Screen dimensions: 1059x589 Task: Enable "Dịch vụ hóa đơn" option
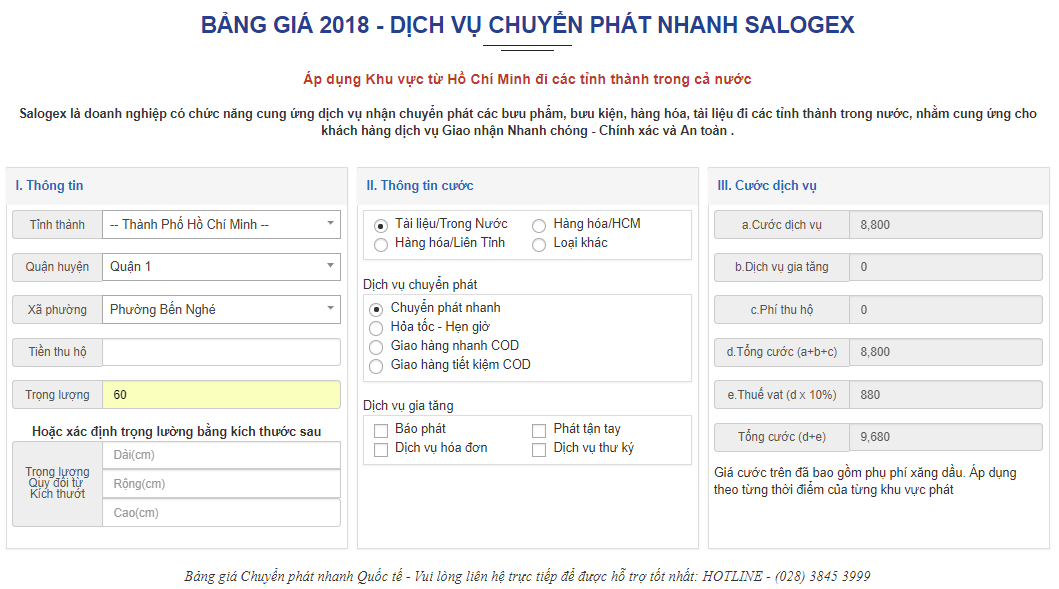(x=380, y=449)
